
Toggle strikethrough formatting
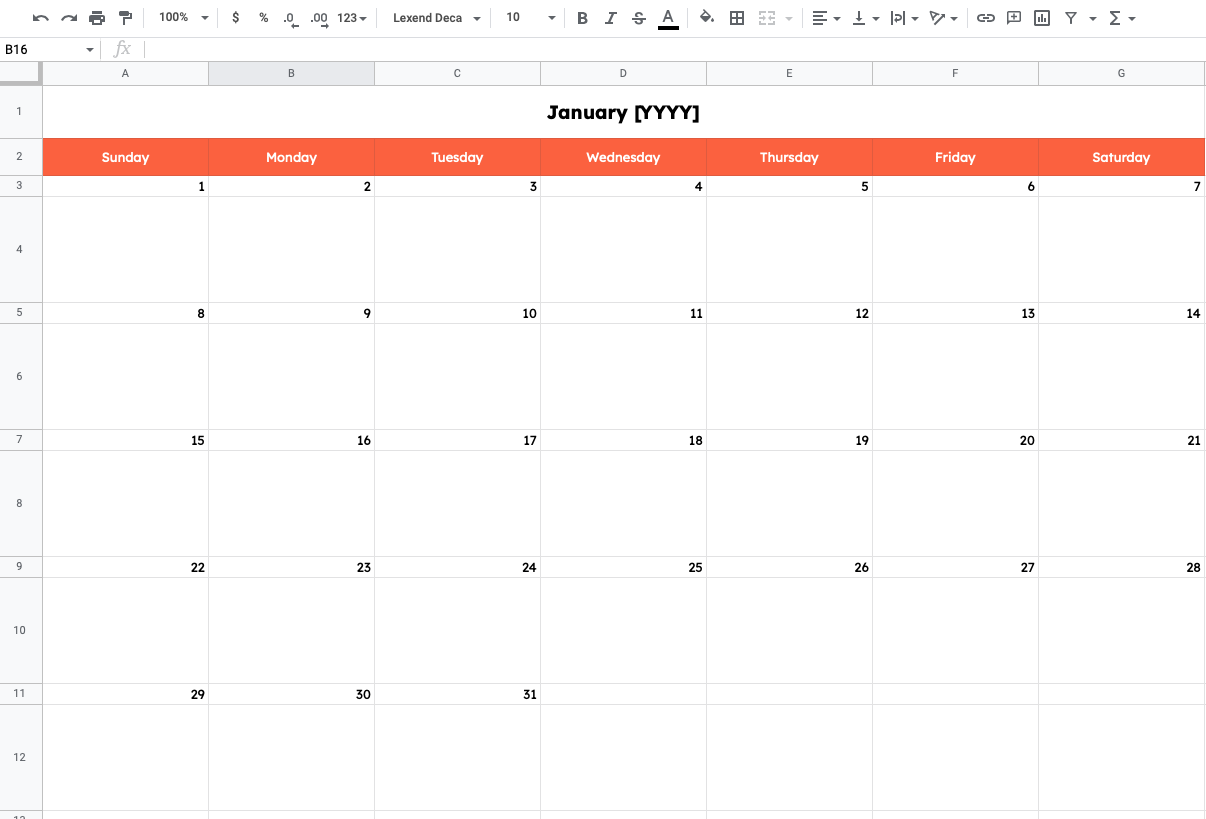click(x=639, y=17)
